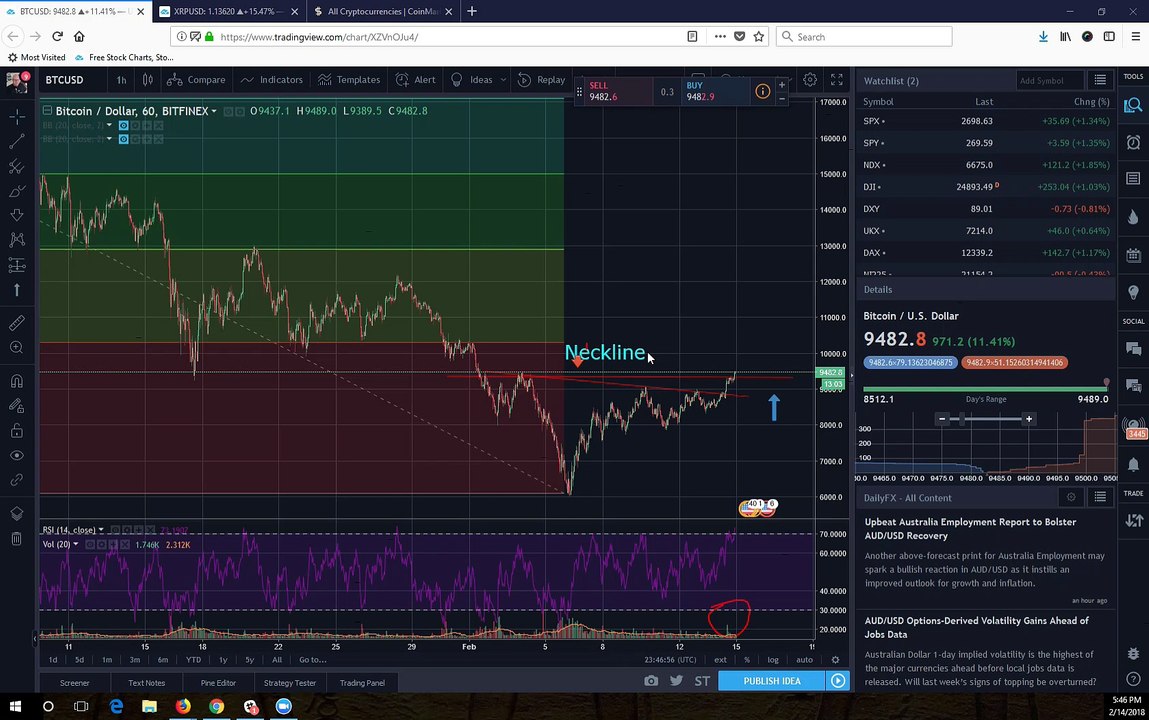Open the Vol (20) indicator dropdown

pyautogui.click(x=75, y=544)
